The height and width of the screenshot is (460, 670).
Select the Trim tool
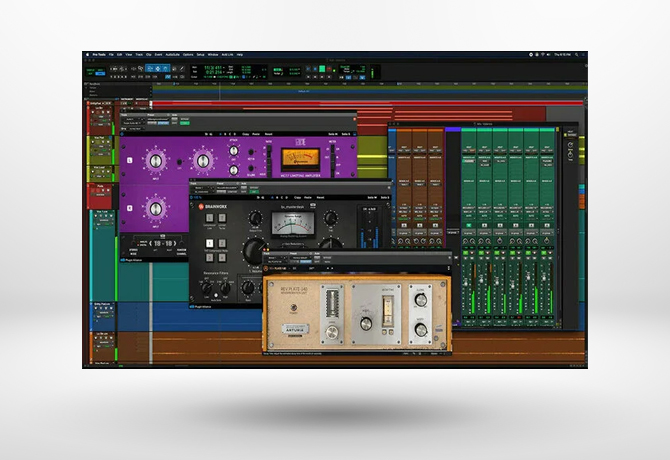point(150,68)
